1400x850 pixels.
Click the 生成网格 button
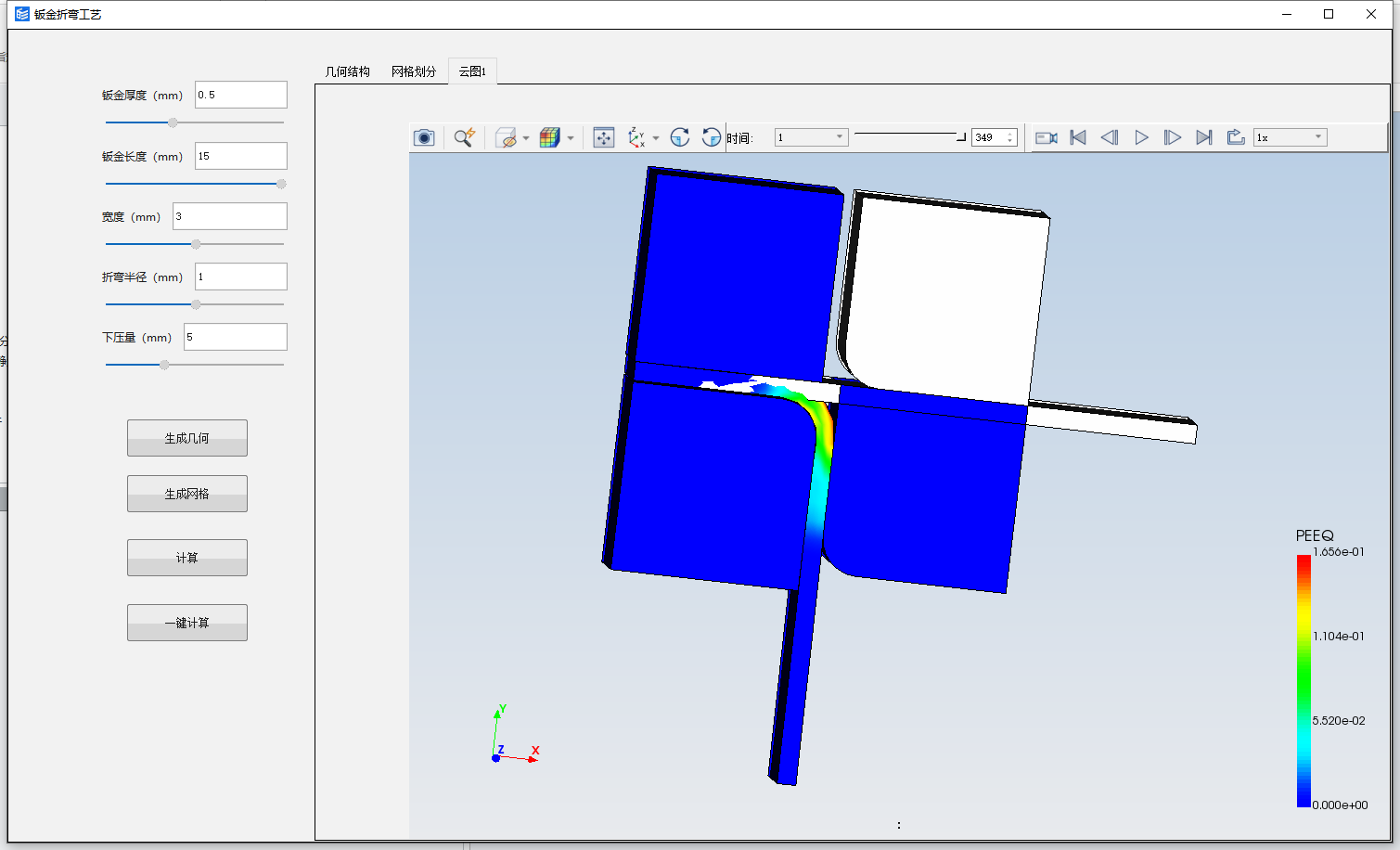187,494
